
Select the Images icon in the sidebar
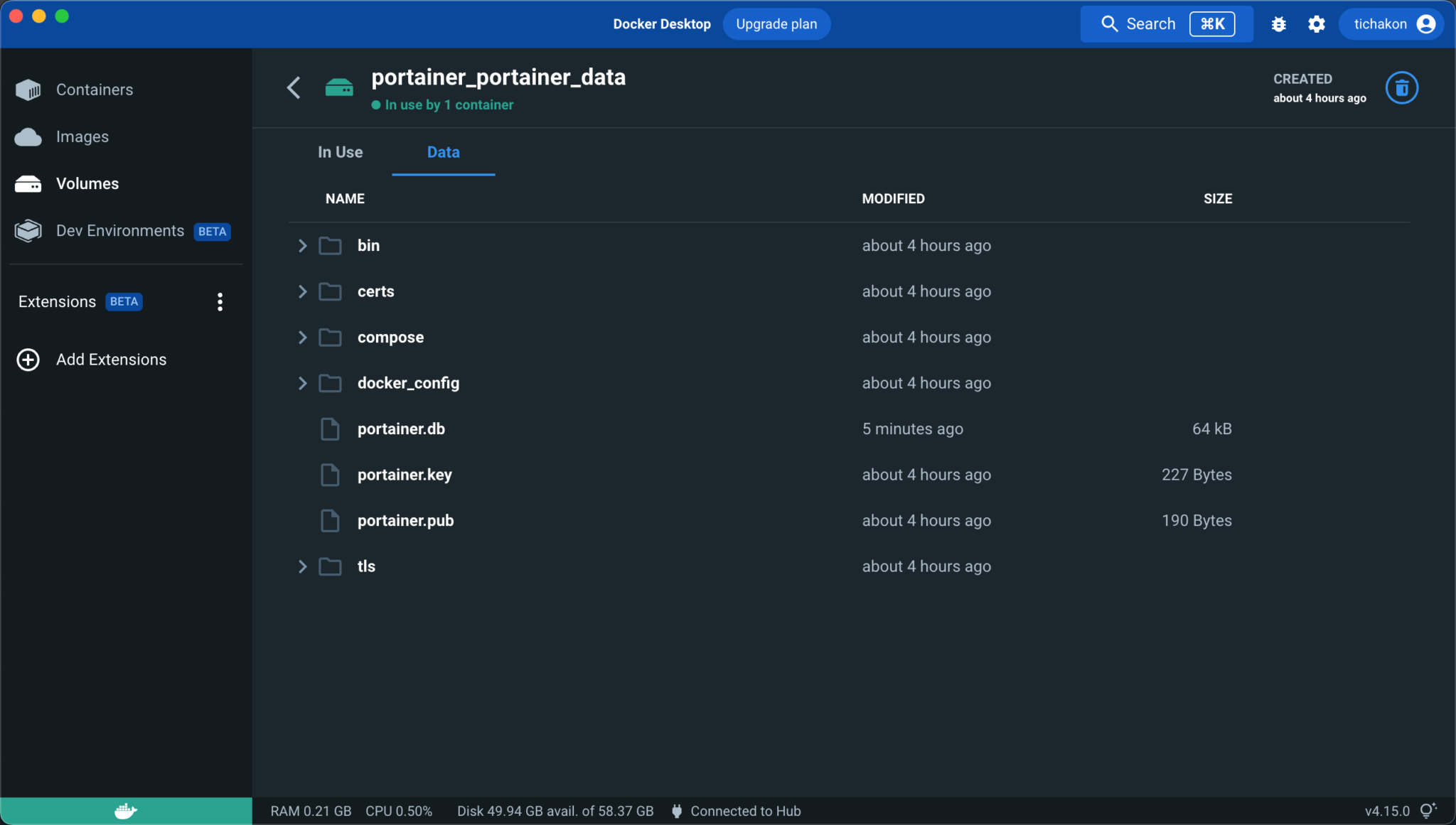tap(27, 136)
